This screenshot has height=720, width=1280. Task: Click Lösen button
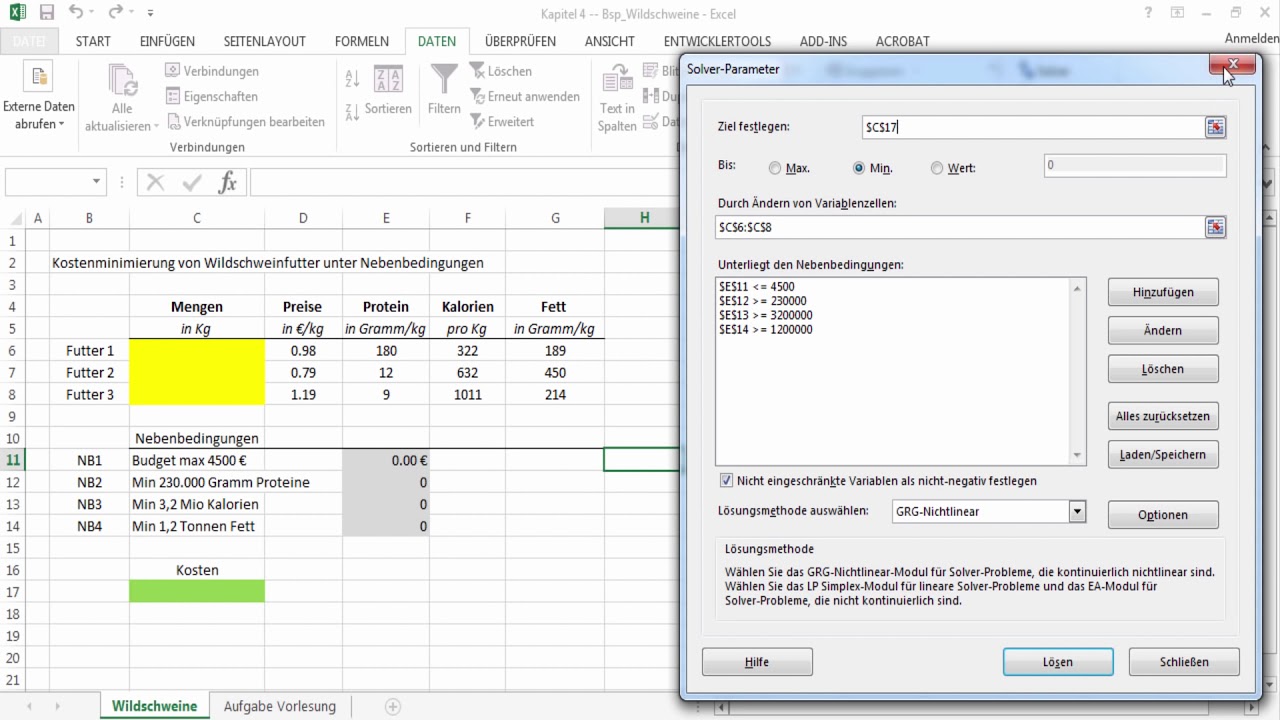(1058, 662)
